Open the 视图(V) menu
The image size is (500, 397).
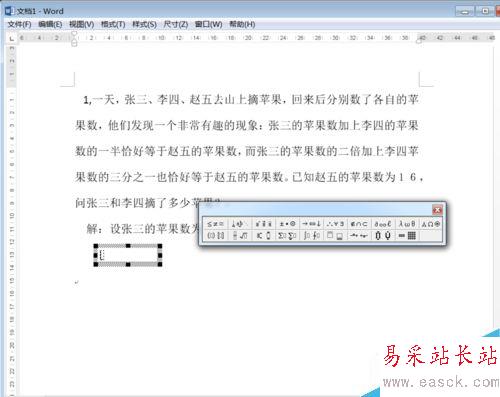click(81, 24)
